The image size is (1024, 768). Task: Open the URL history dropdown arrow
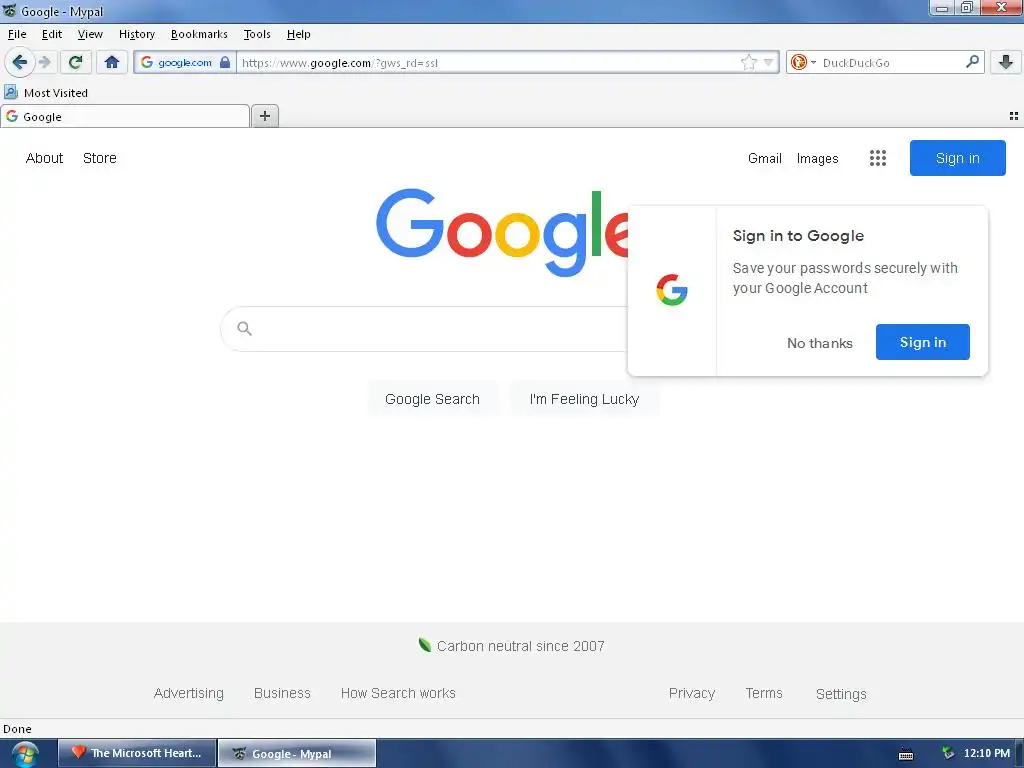click(768, 63)
